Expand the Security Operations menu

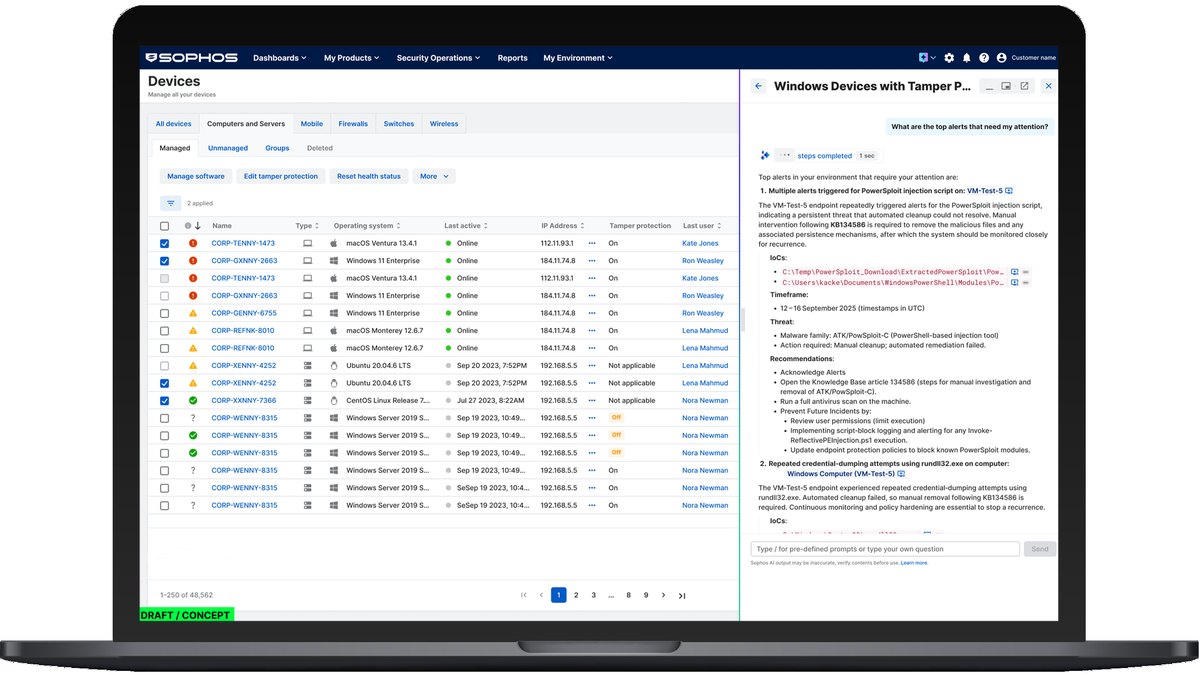point(438,58)
